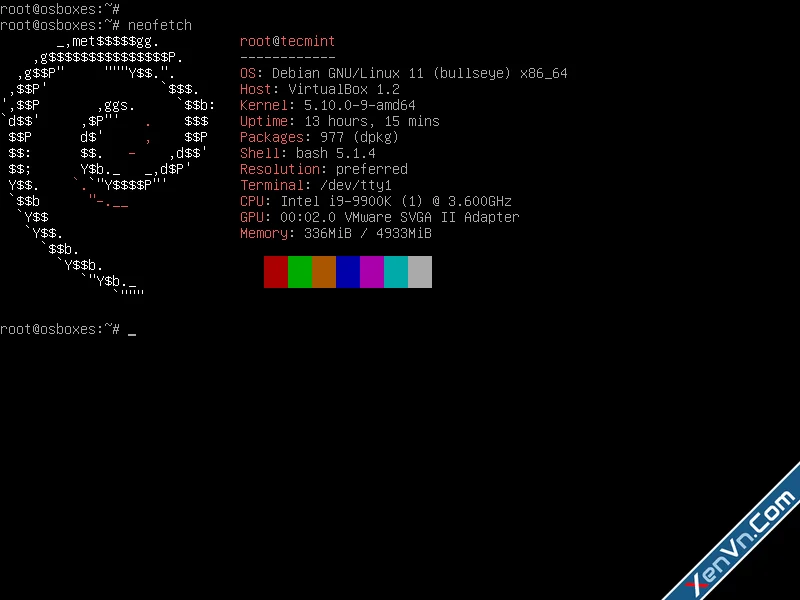Image resolution: width=800 pixels, height=600 pixels.
Task: Click the Memory: 336MiB / 4933MiB line
Action: (x=336, y=233)
